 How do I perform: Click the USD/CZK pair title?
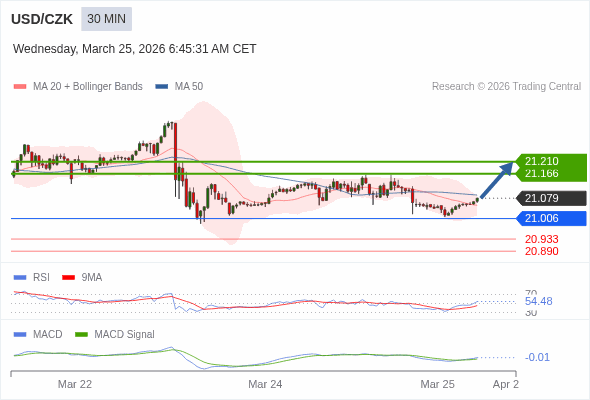click(42, 19)
